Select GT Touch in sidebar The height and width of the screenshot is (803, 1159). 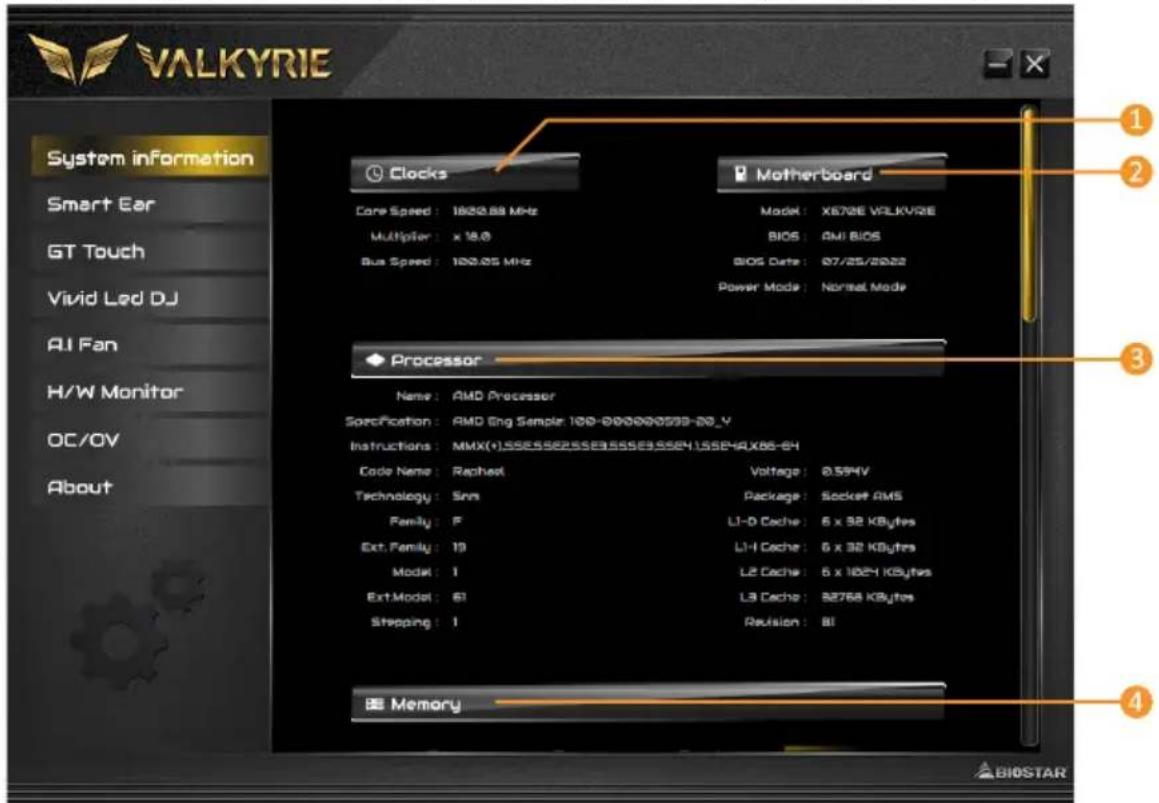coord(150,251)
